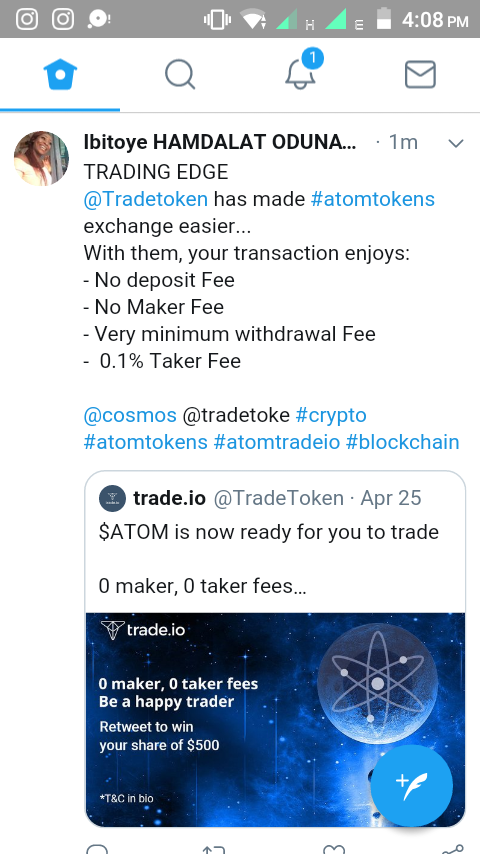Tap the Wi-Fi signal status icon
Screen dimensions: 480x854
pyautogui.click(x=254, y=20)
